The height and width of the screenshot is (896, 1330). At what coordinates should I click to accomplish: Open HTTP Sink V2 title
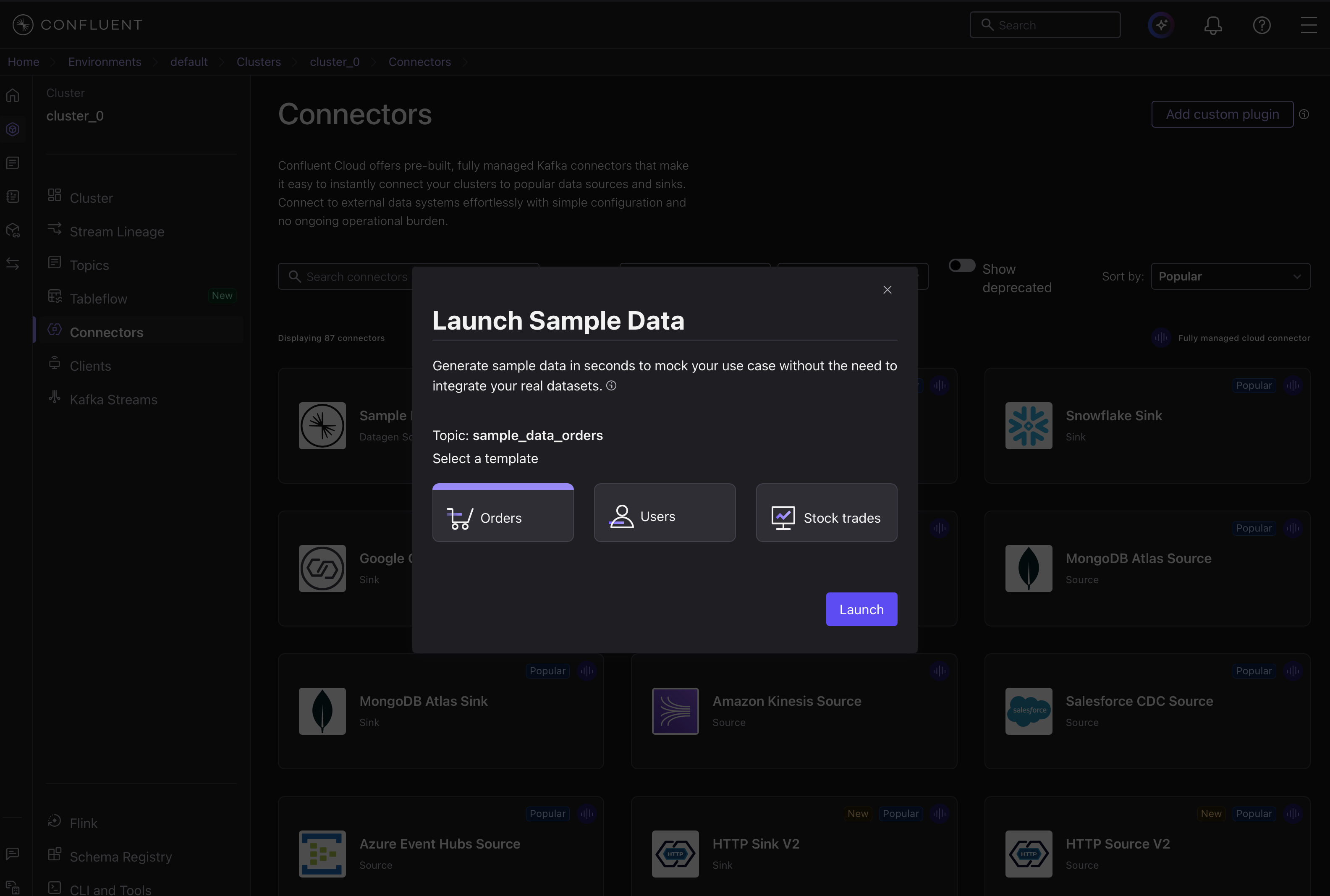756,844
